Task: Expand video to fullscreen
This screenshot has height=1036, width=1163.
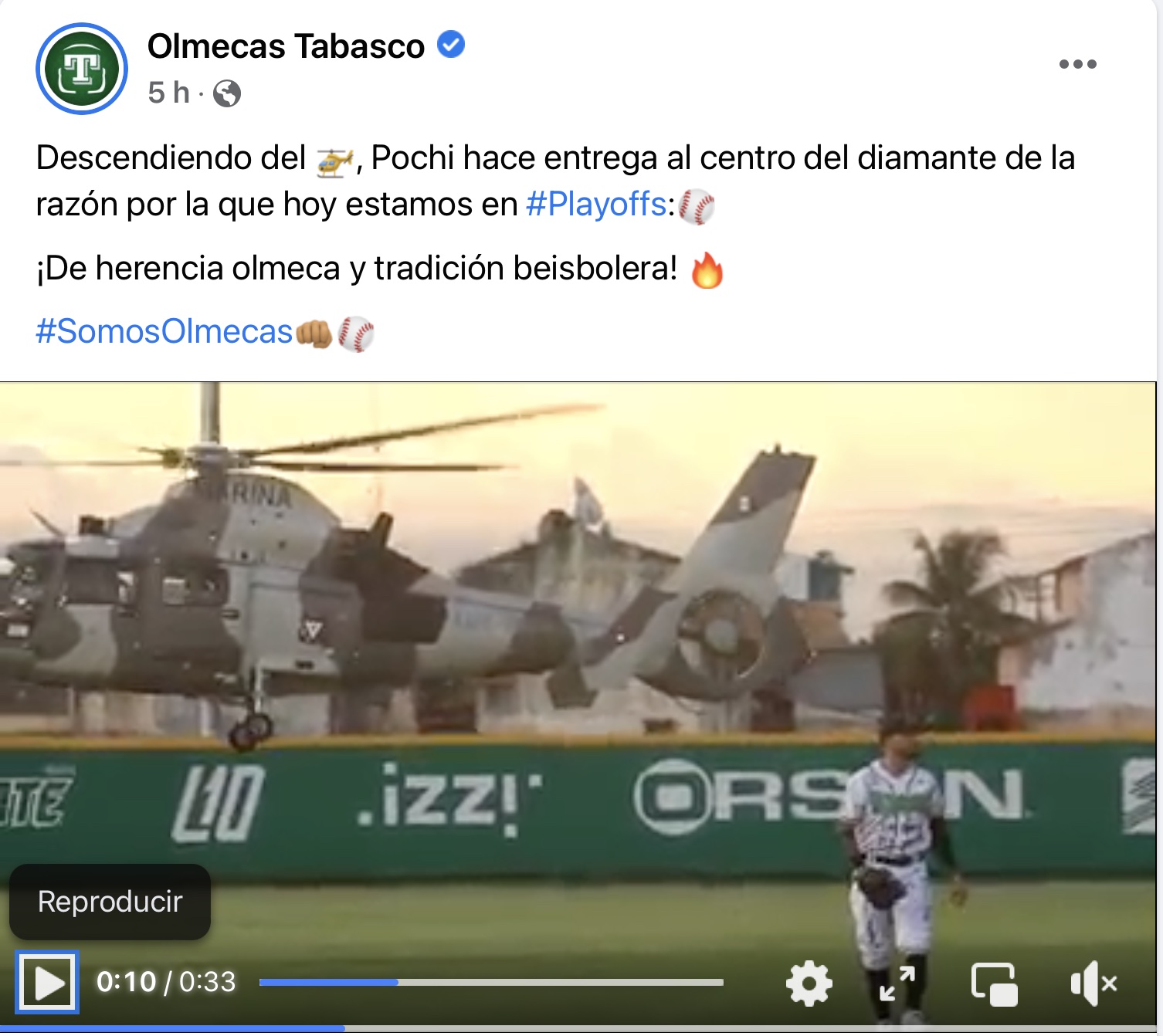Action: 897,984
